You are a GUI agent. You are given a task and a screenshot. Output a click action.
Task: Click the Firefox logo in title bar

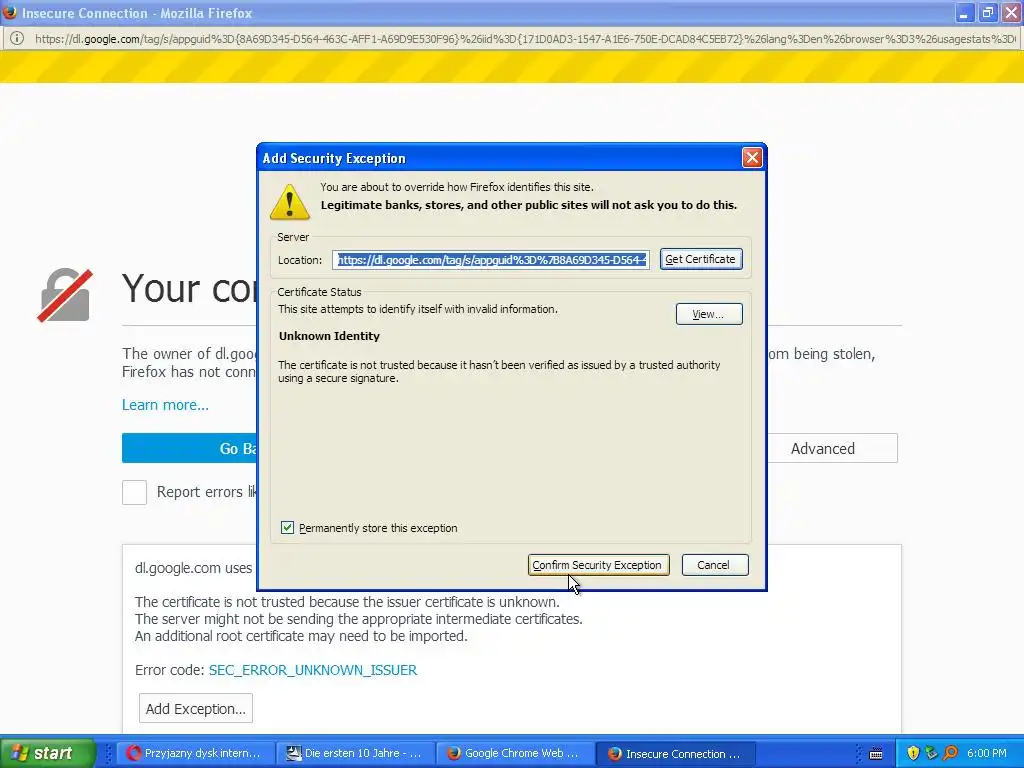(10, 12)
